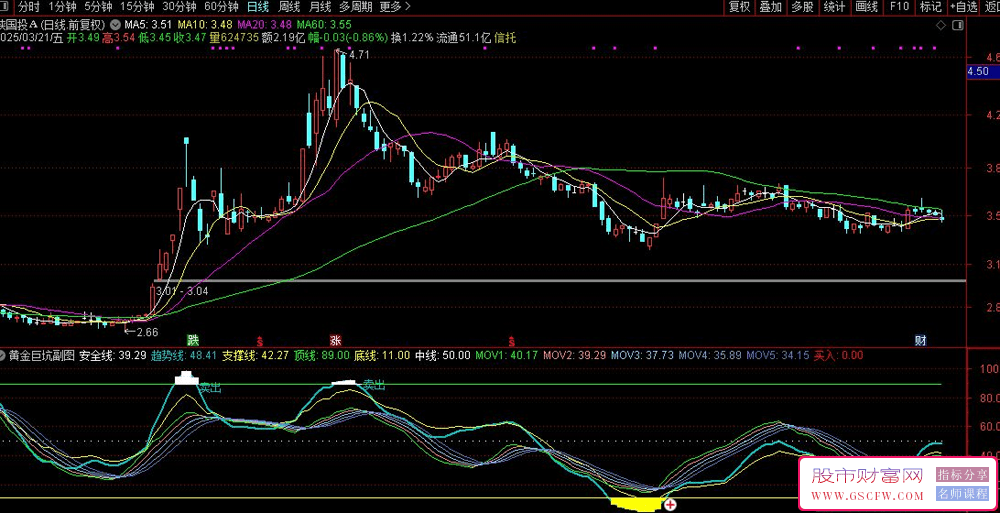Image resolution: width=1000 pixels, height=513 pixels.
Task: Click the MOV1: 40.17 value
Action: [x=507, y=355]
